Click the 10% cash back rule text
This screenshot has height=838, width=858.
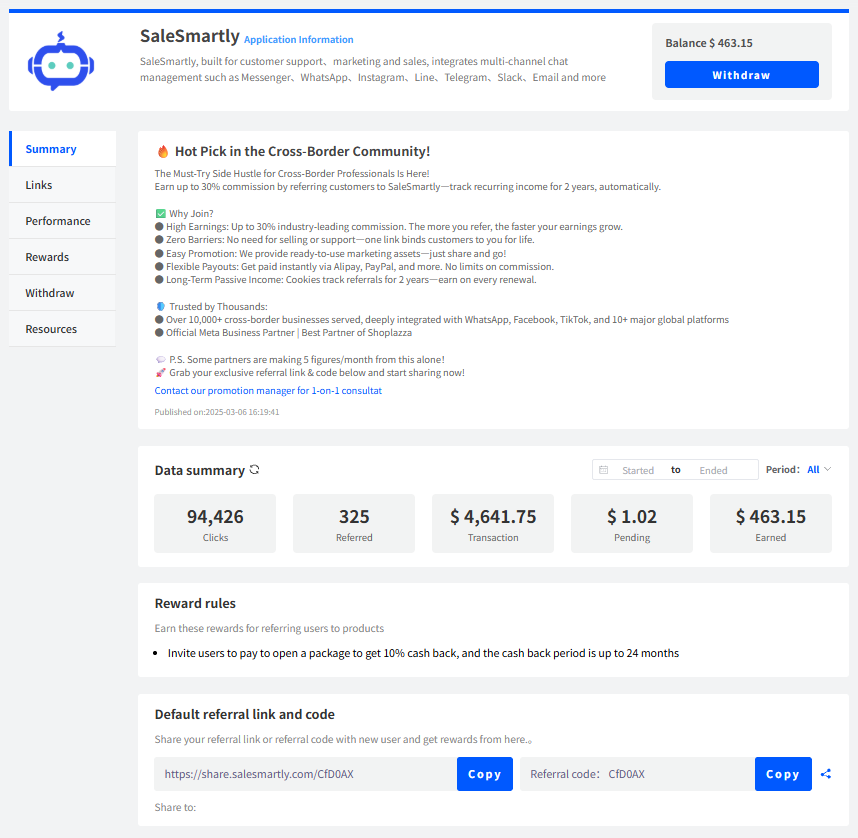[x=423, y=653]
